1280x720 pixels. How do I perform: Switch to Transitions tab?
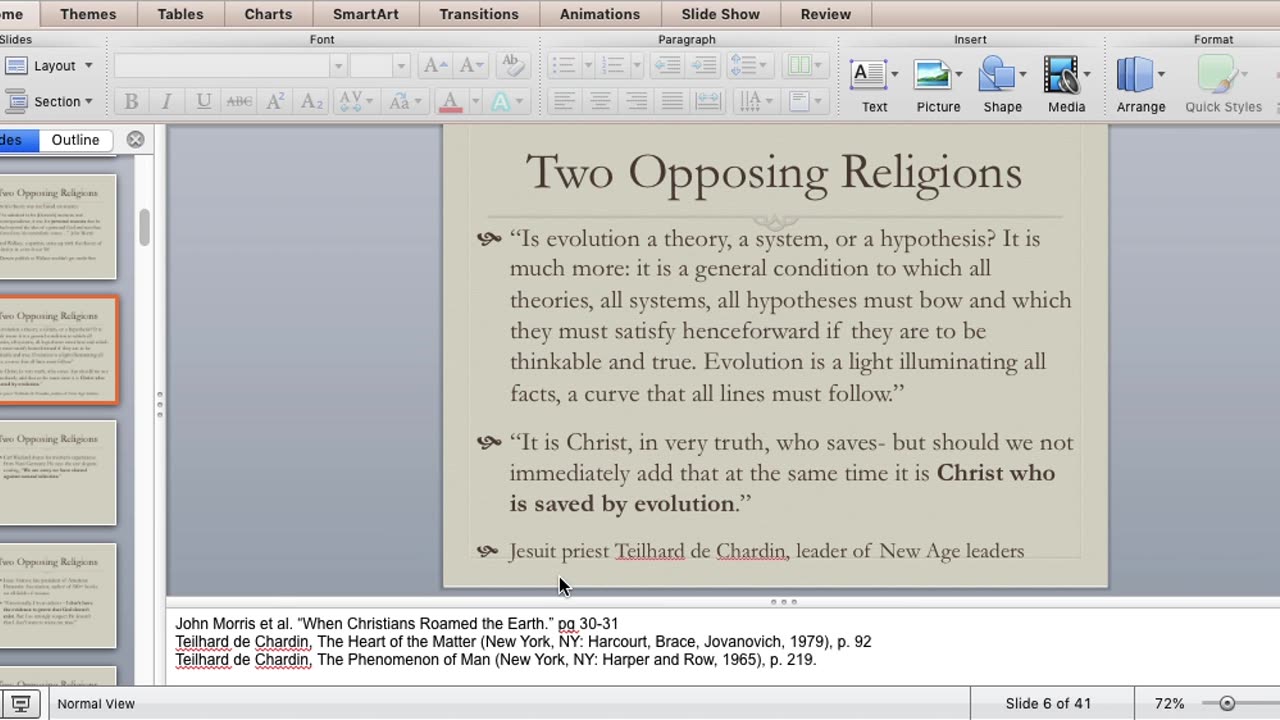coord(479,14)
